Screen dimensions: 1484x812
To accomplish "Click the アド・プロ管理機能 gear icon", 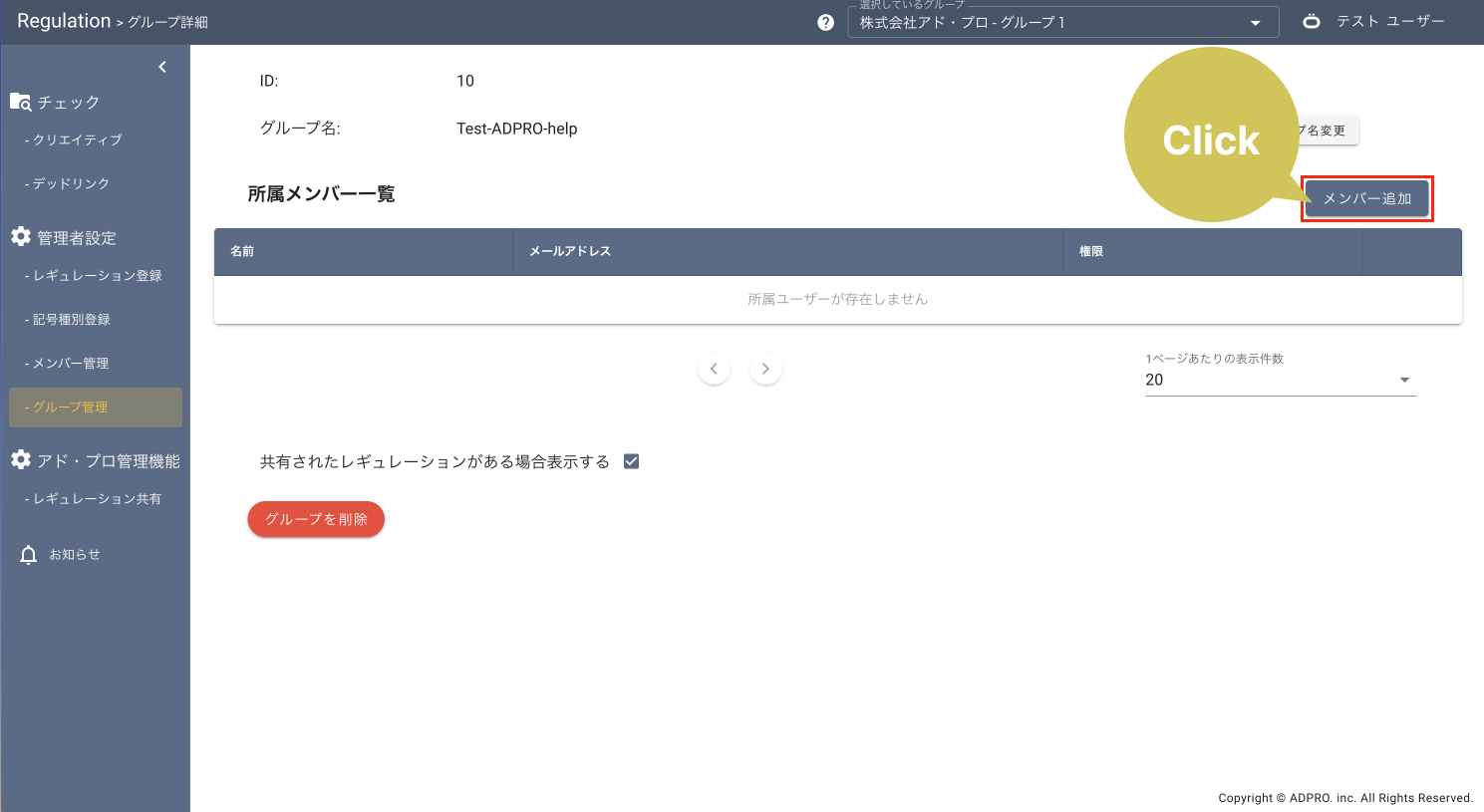I will click(x=21, y=460).
